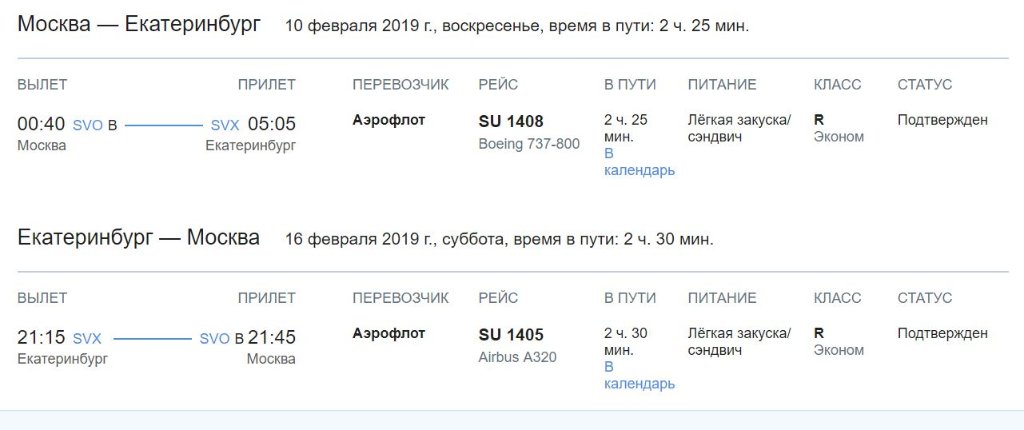Viewport: 1024px width, 430px height.
Task: Click SVO arrival airport link for flight SU 1405
Action: pyautogui.click(x=215, y=339)
